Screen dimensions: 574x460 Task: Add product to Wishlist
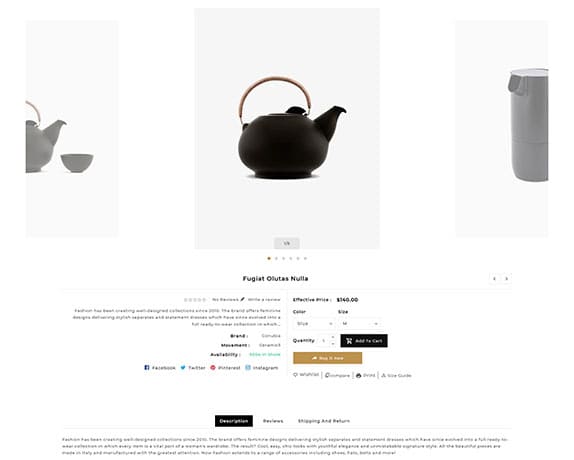pos(306,375)
